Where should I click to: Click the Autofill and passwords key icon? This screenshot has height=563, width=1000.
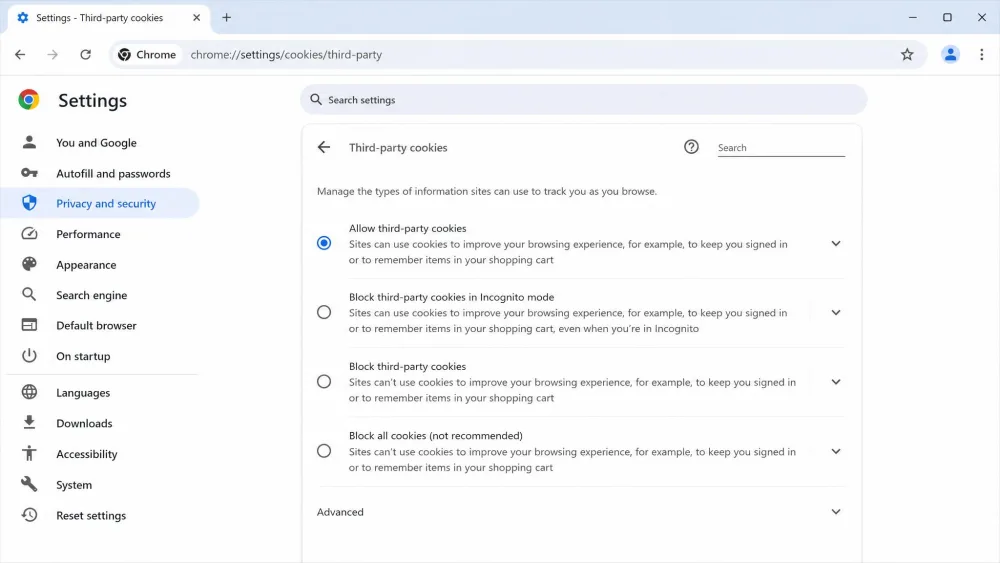click(x=29, y=173)
